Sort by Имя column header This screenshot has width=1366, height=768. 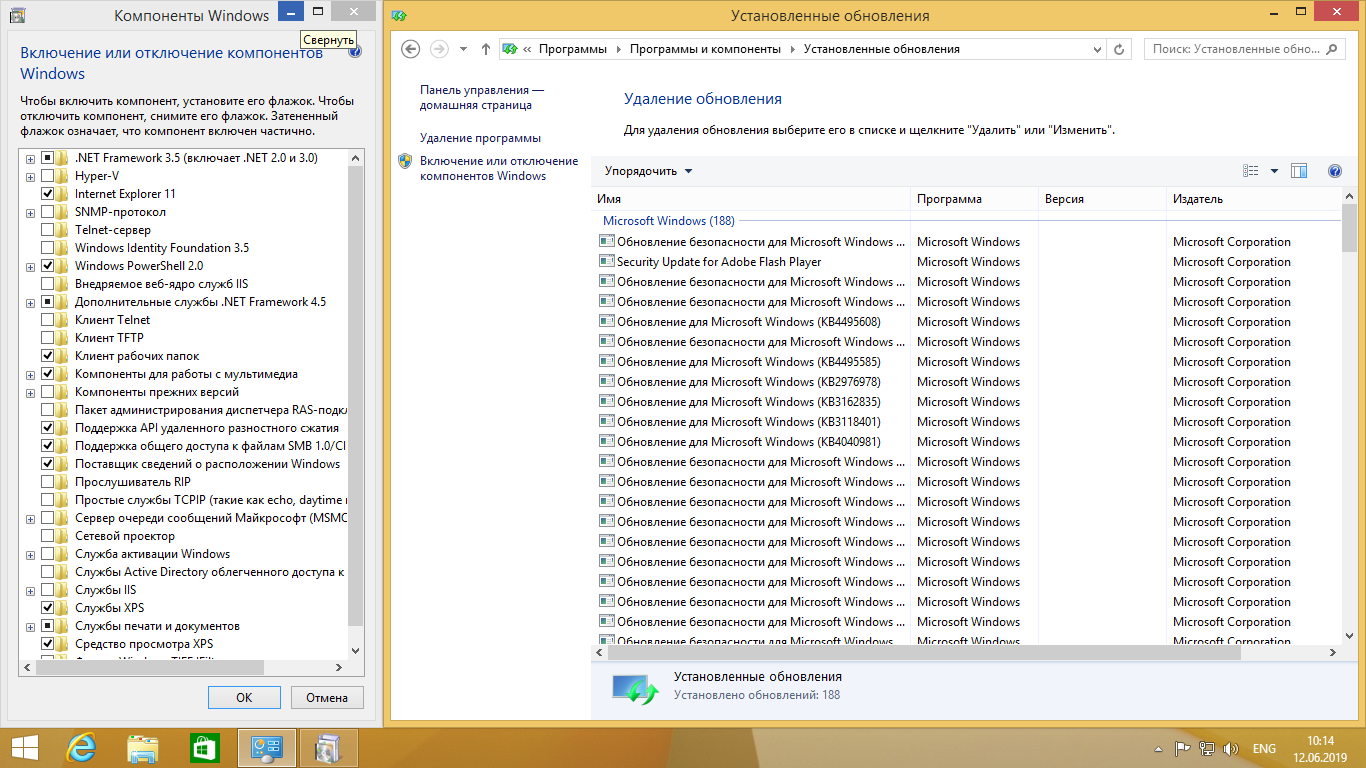[751, 199]
